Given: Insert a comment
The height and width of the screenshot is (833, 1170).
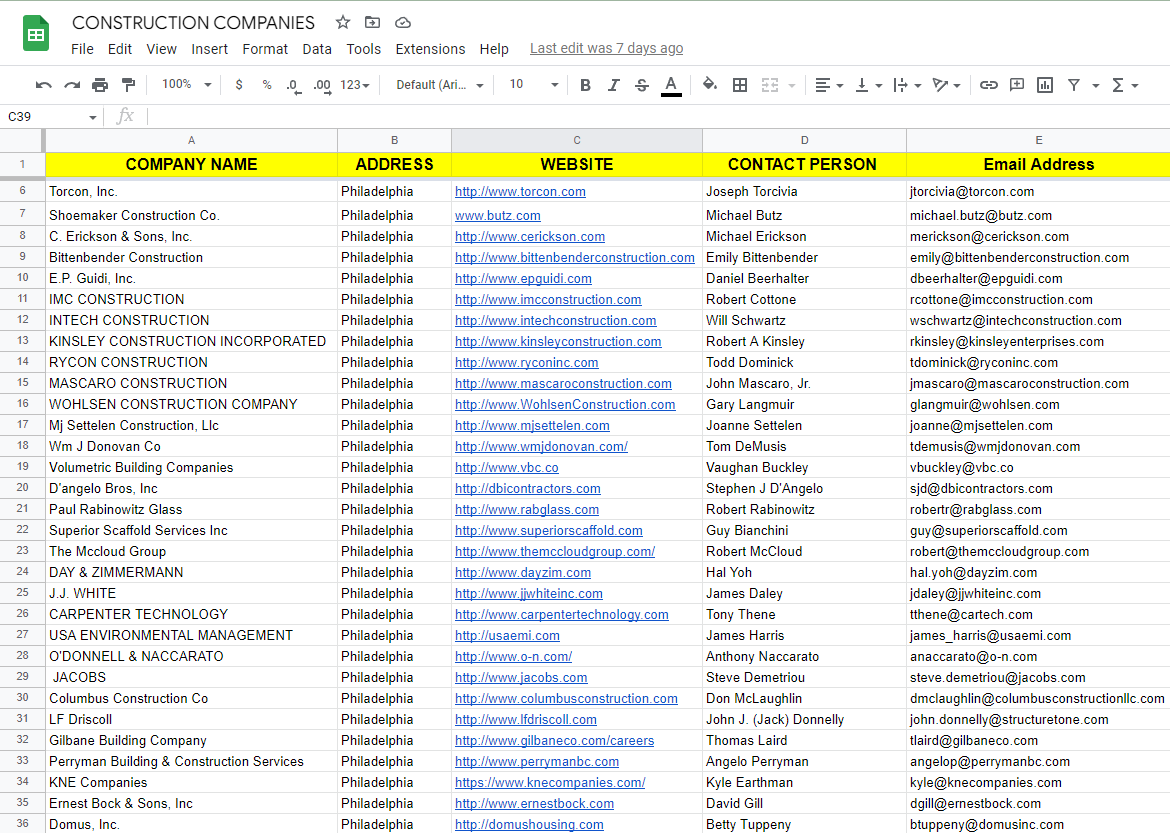Looking at the screenshot, I should point(1016,85).
